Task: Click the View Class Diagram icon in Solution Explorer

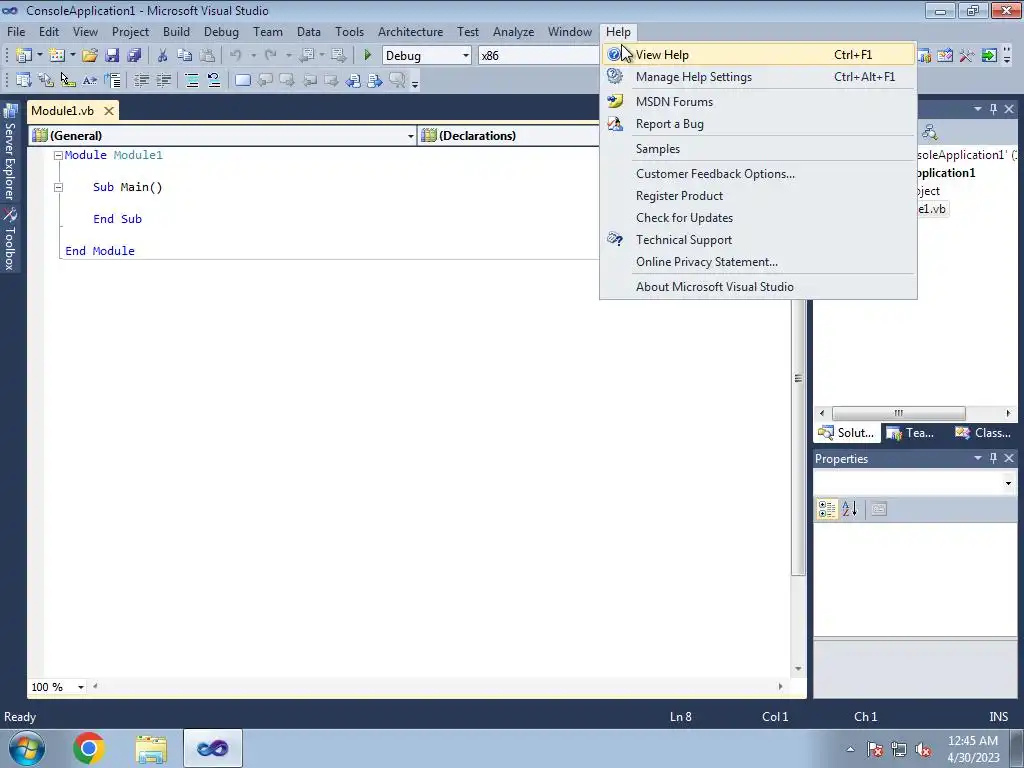Action: tap(929, 133)
